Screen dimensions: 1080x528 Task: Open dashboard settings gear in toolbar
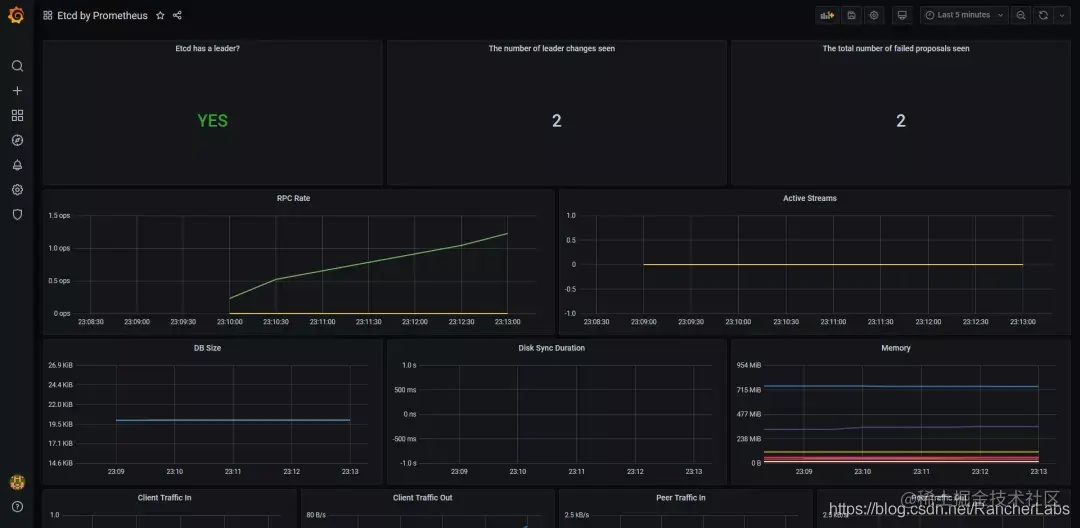click(874, 15)
